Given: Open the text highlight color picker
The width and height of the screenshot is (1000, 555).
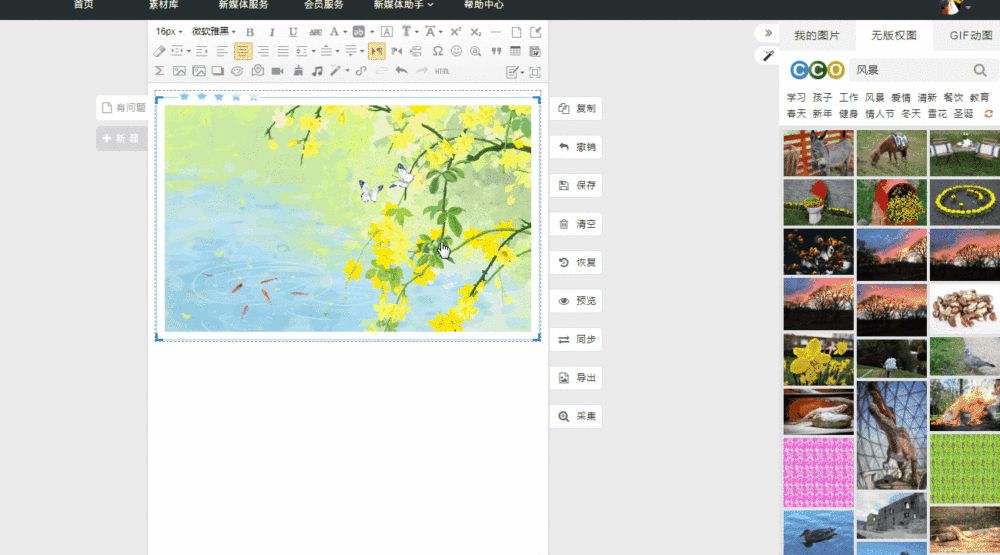Looking at the screenshot, I should click(358, 32).
